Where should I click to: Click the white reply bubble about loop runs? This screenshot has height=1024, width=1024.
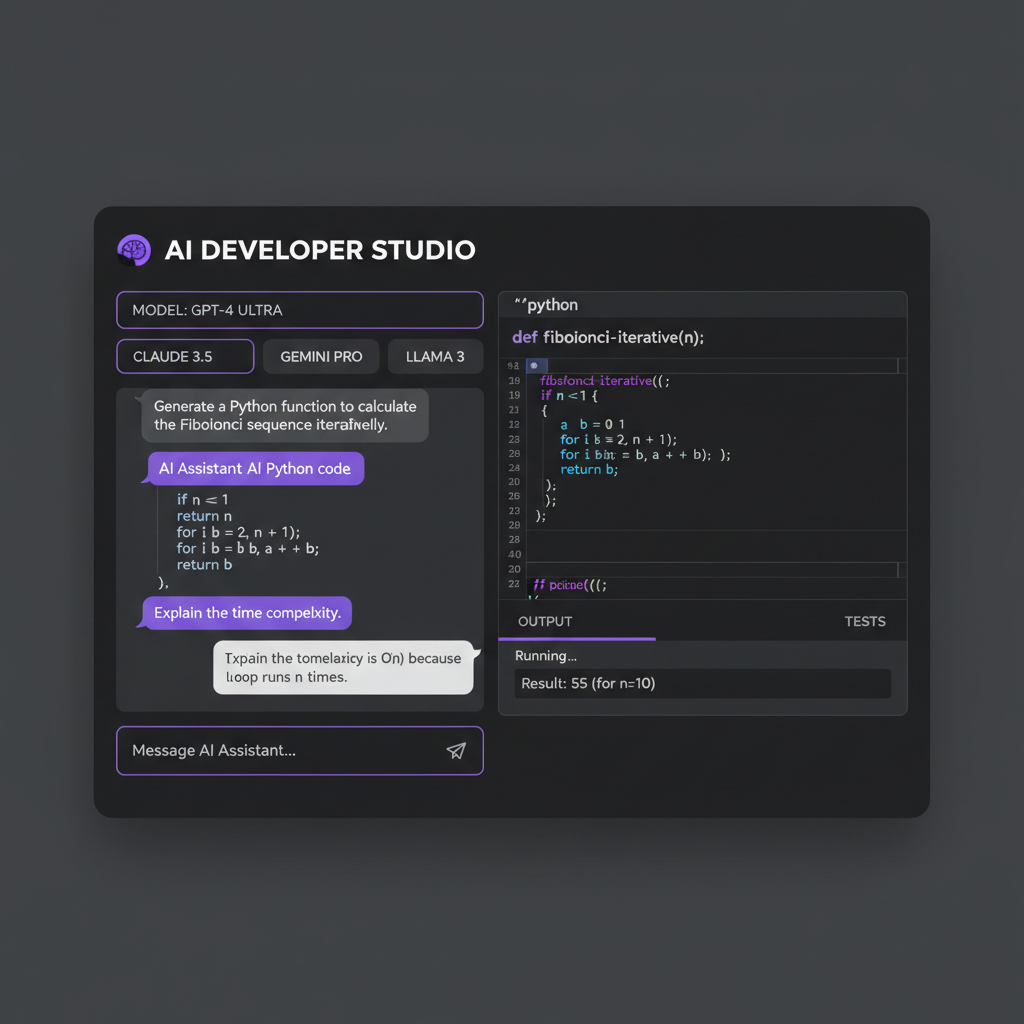(x=343, y=667)
